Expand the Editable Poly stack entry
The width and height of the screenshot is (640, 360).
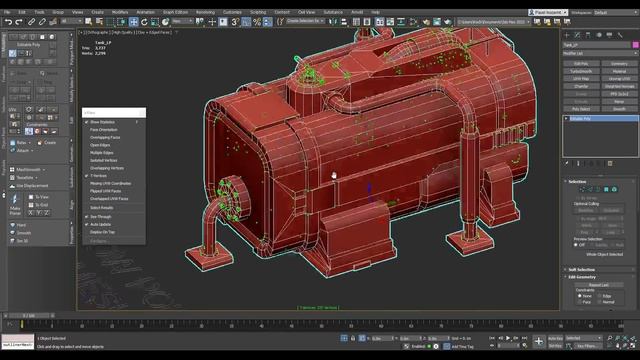pyautogui.click(x=566, y=118)
